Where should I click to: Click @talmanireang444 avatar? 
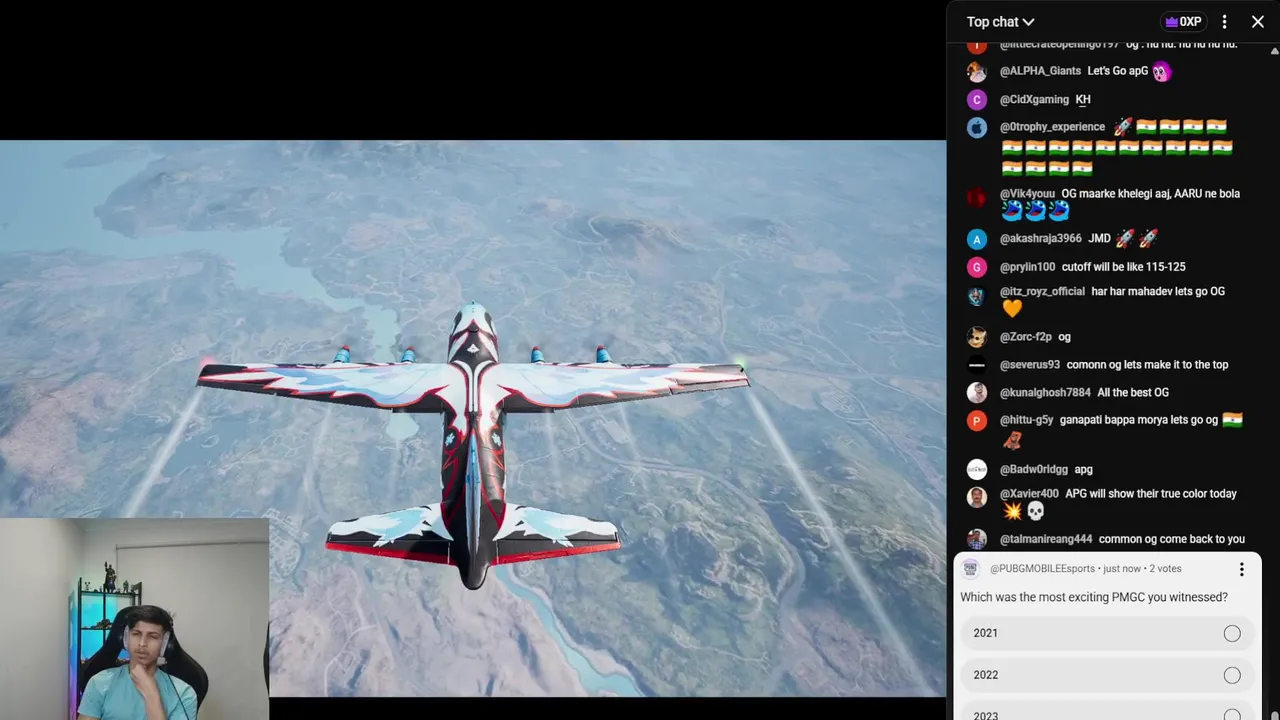click(977, 540)
